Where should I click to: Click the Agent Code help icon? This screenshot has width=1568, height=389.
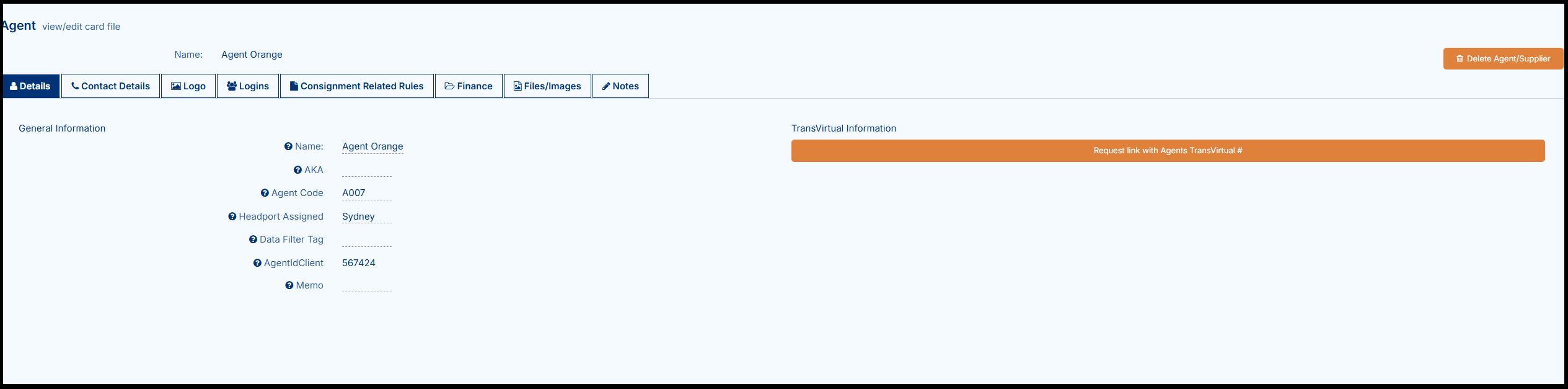[x=265, y=193]
